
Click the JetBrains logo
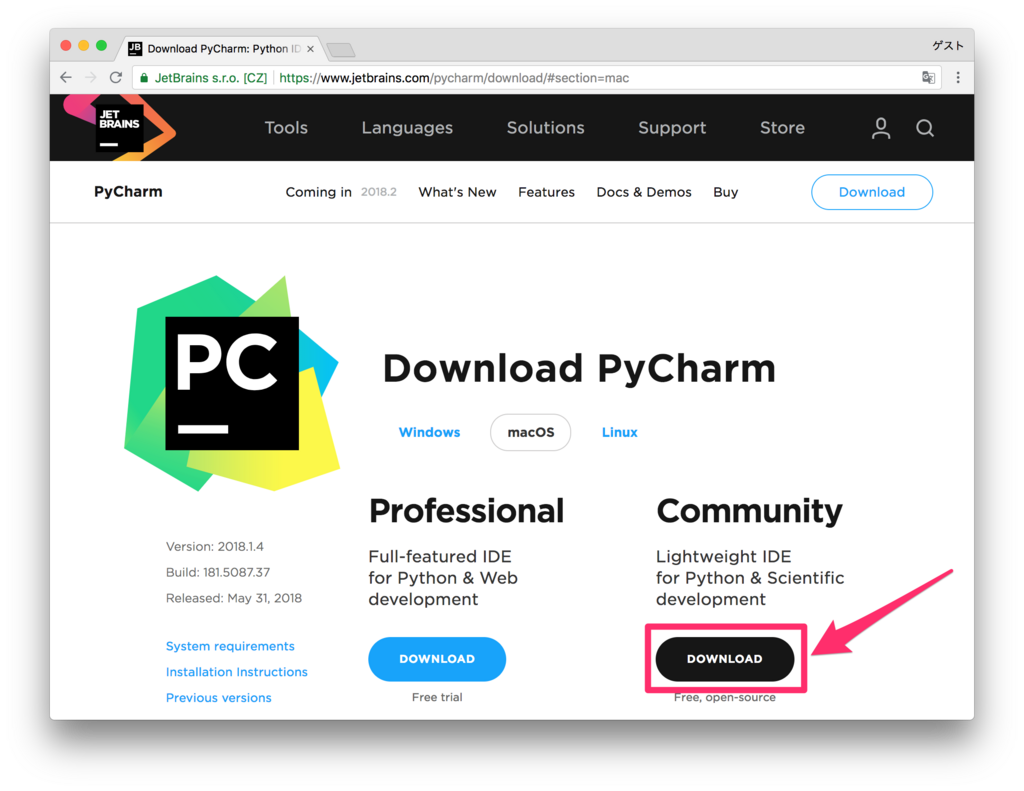click(x=120, y=127)
